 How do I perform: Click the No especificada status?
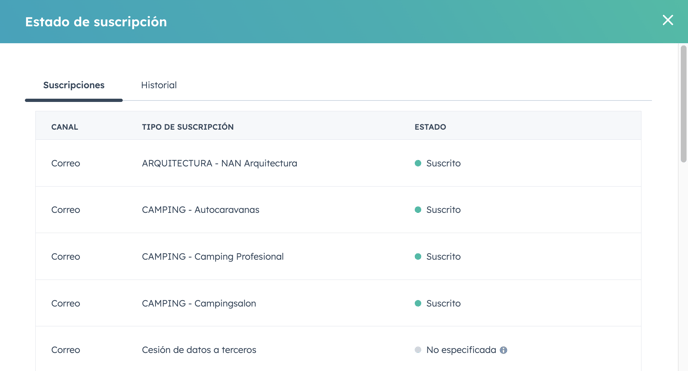click(x=455, y=350)
